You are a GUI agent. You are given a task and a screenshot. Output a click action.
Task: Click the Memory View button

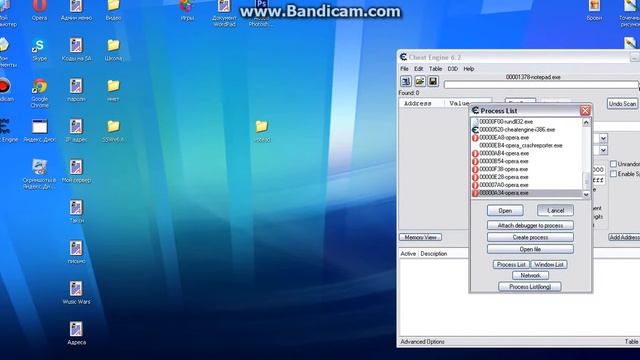(420, 237)
